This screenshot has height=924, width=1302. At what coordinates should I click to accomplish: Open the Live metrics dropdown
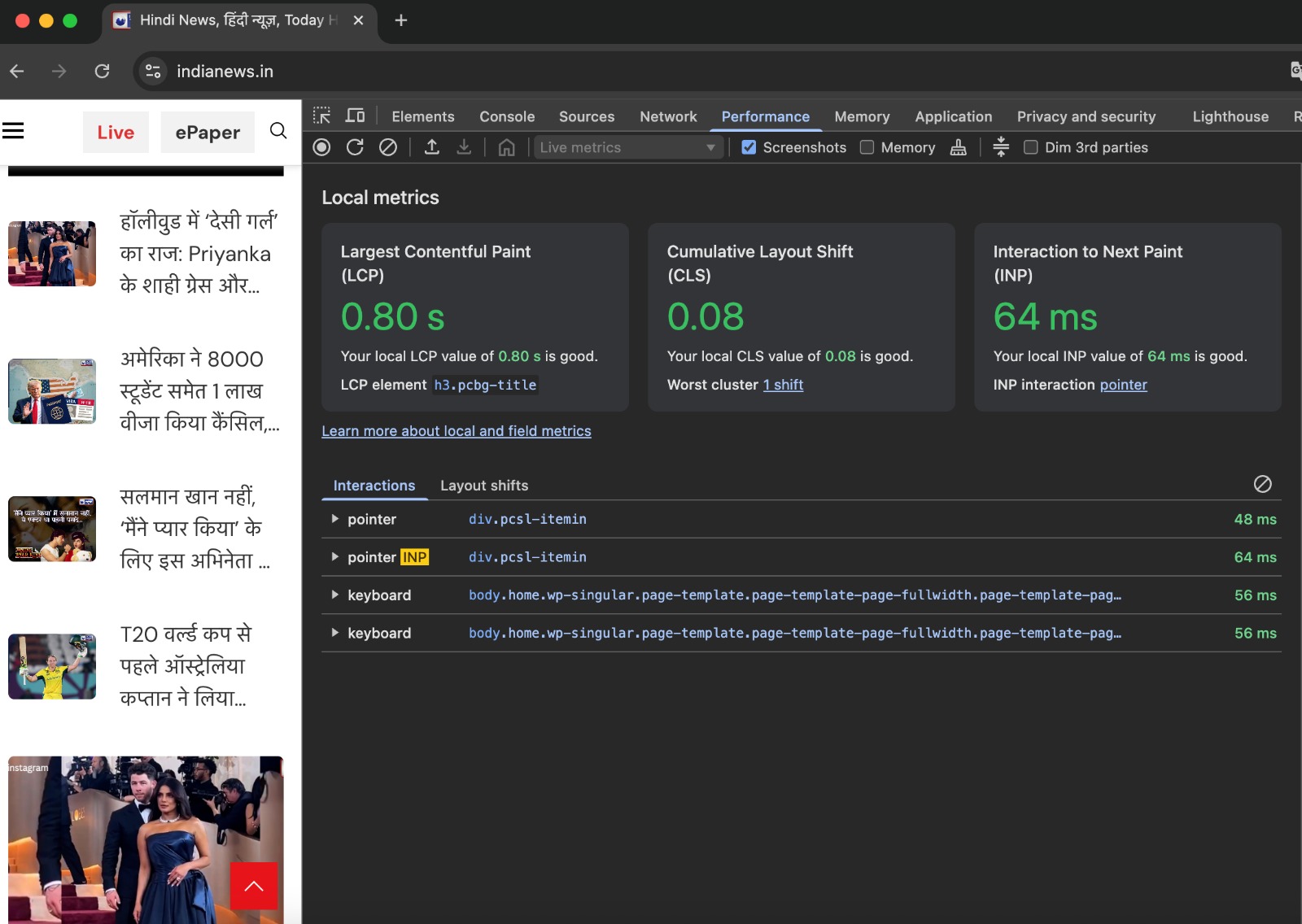coord(627,147)
